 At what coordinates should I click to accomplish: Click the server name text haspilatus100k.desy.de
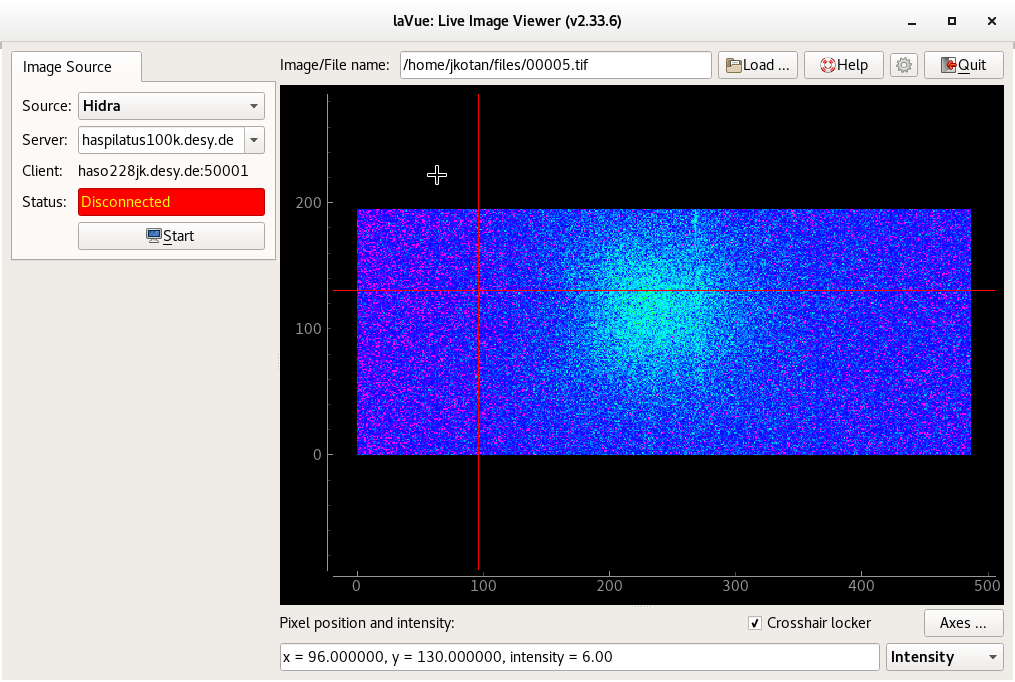pyautogui.click(x=158, y=140)
